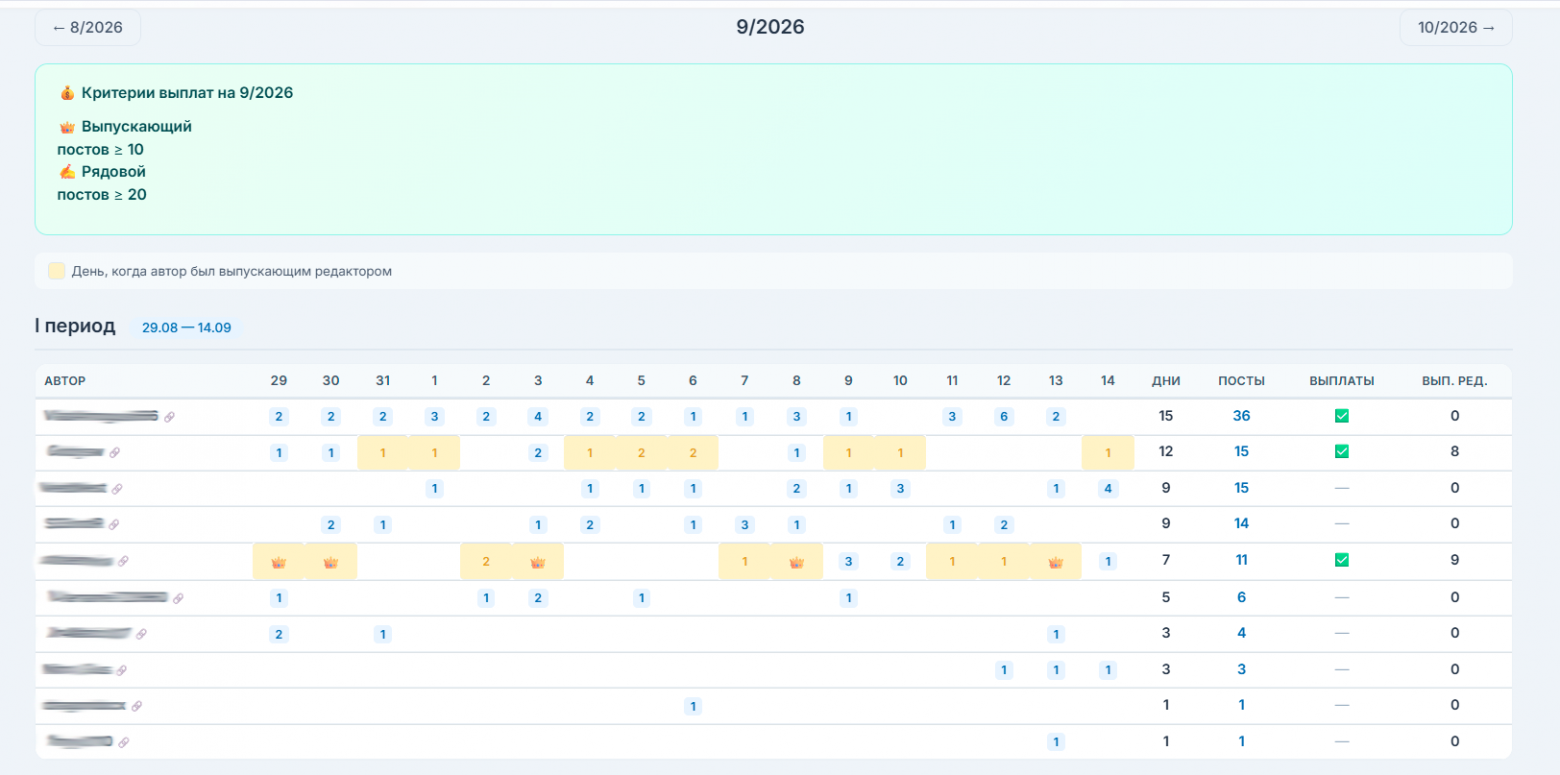Screen dimensions: 1560x775
Task: Click the crown icon in day 29 column
Action: (x=279, y=562)
